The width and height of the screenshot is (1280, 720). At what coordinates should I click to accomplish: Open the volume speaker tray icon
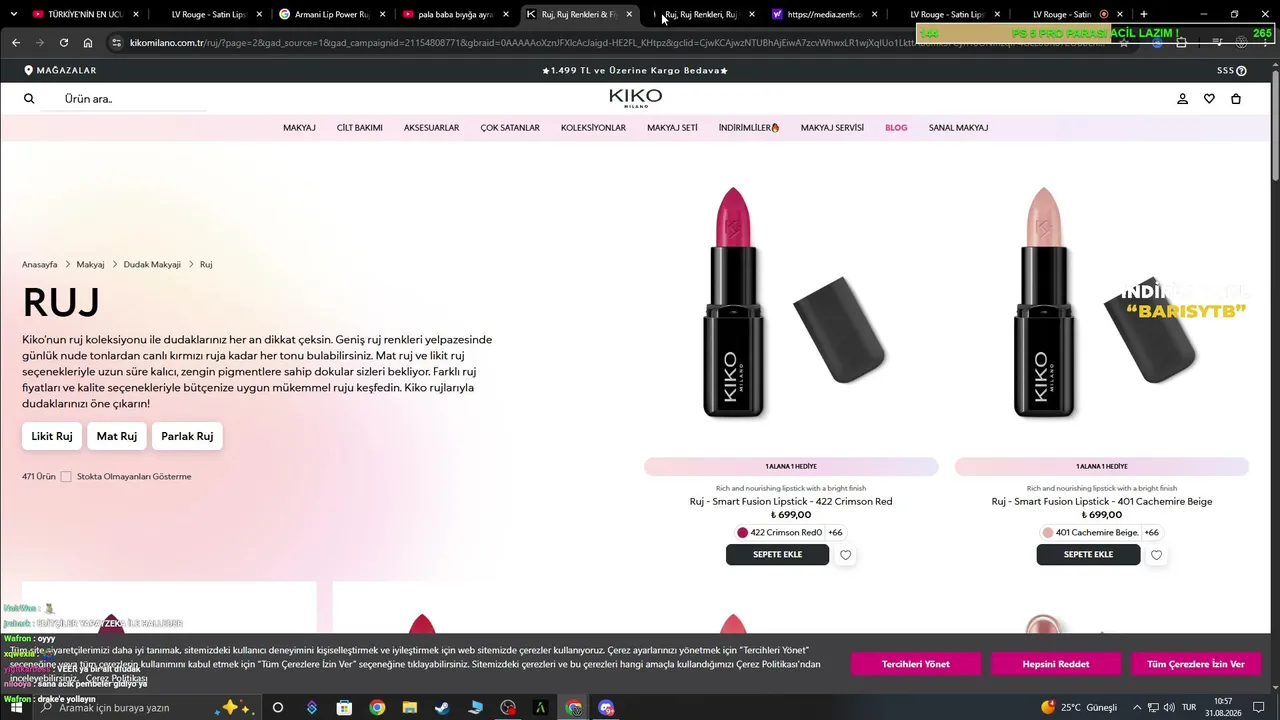pos(1170,708)
